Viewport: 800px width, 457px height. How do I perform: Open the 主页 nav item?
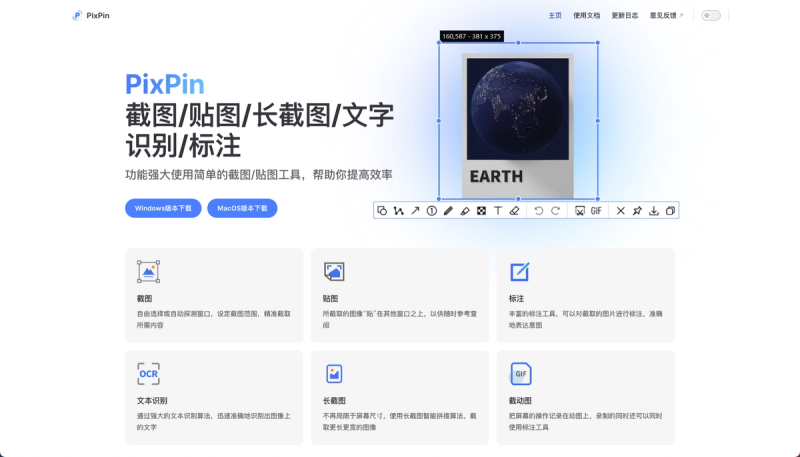pos(555,15)
